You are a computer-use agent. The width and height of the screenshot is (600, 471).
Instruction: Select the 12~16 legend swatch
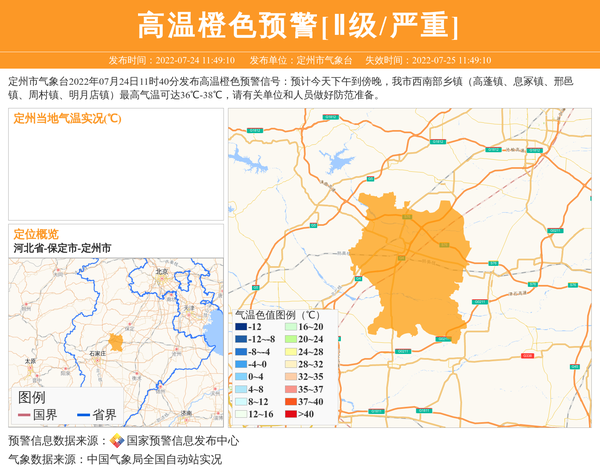coord(241,414)
